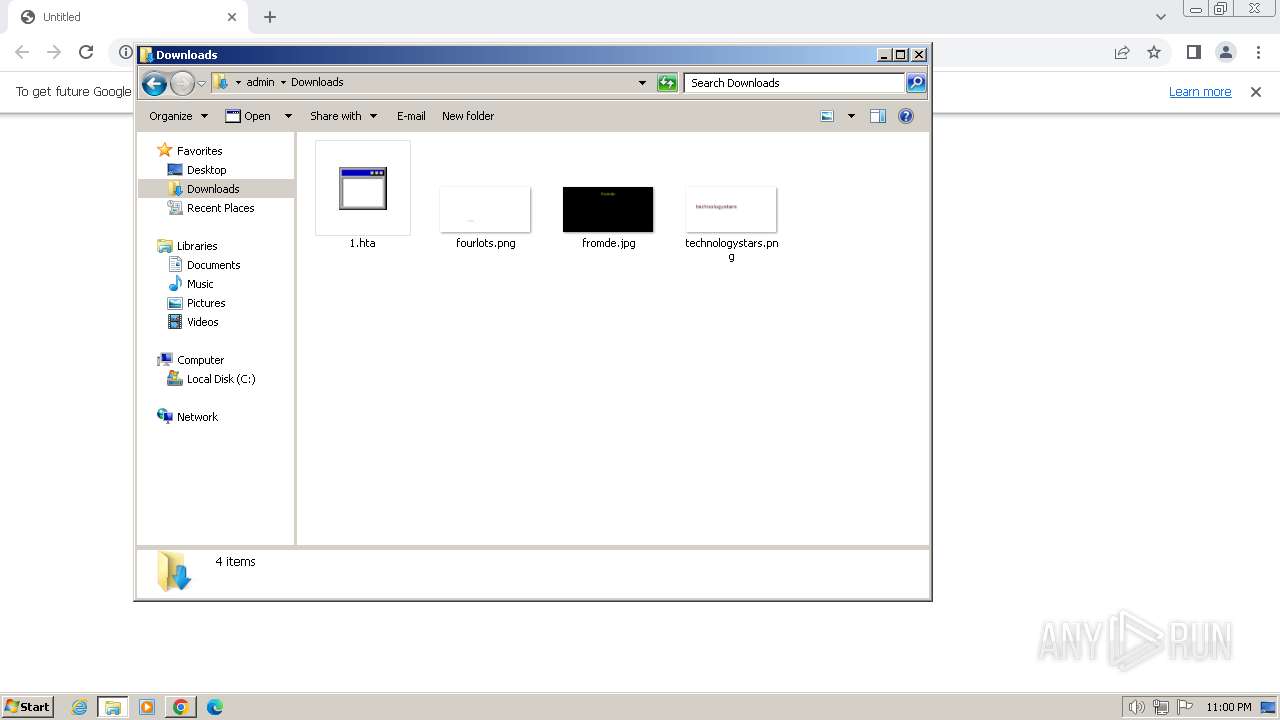The image size is (1280, 720).
Task: Open the Chrome profile avatar
Action: coord(1226,52)
